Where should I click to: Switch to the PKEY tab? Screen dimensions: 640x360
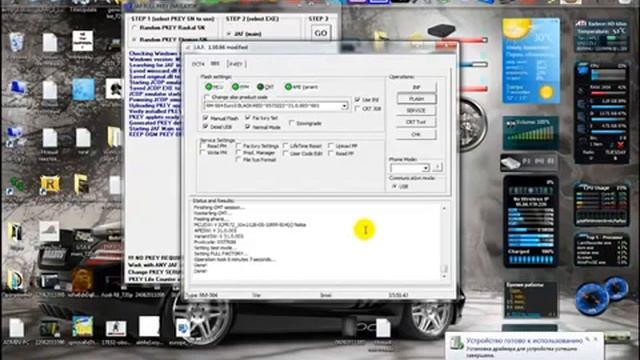[x=236, y=64]
